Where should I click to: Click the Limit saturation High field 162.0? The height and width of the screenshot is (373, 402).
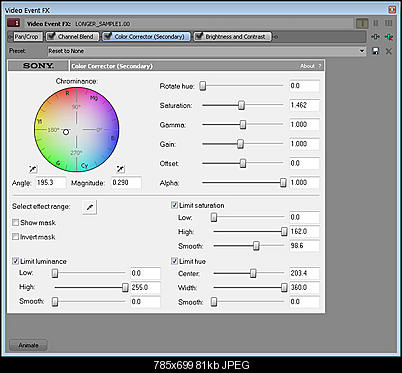[x=304, y=231]
